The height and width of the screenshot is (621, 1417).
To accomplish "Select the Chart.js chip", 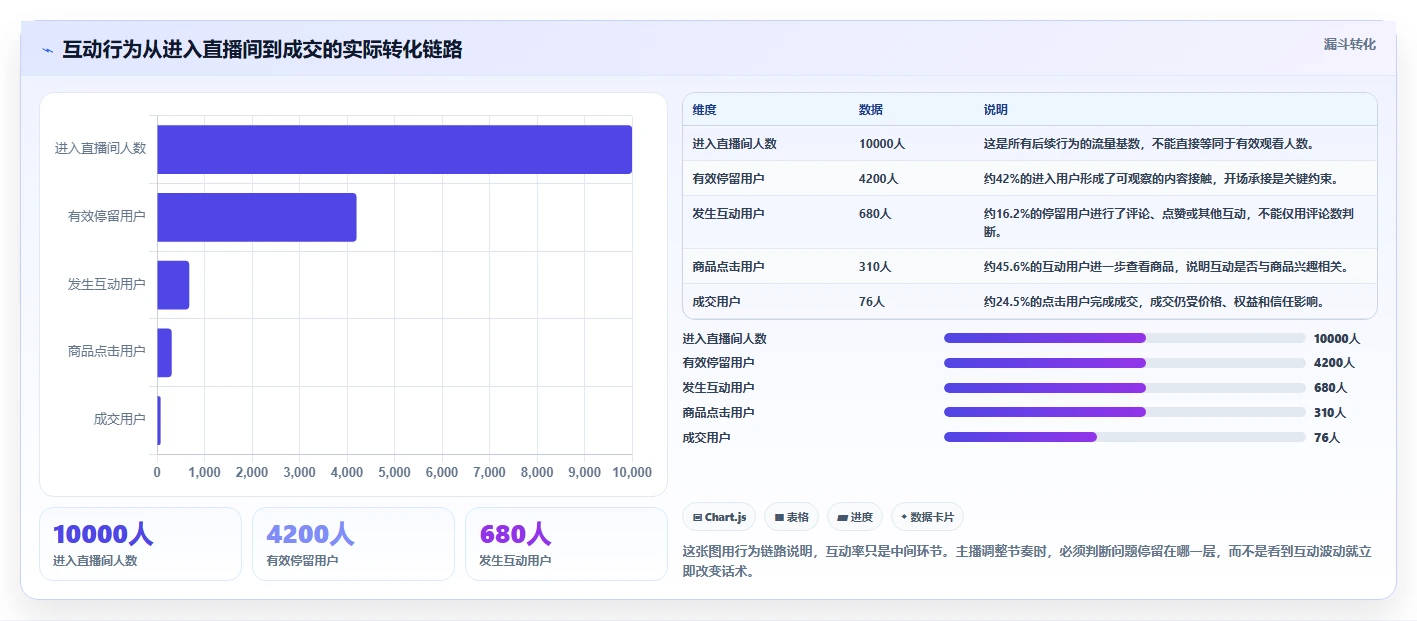I will [x=719, y=517].
